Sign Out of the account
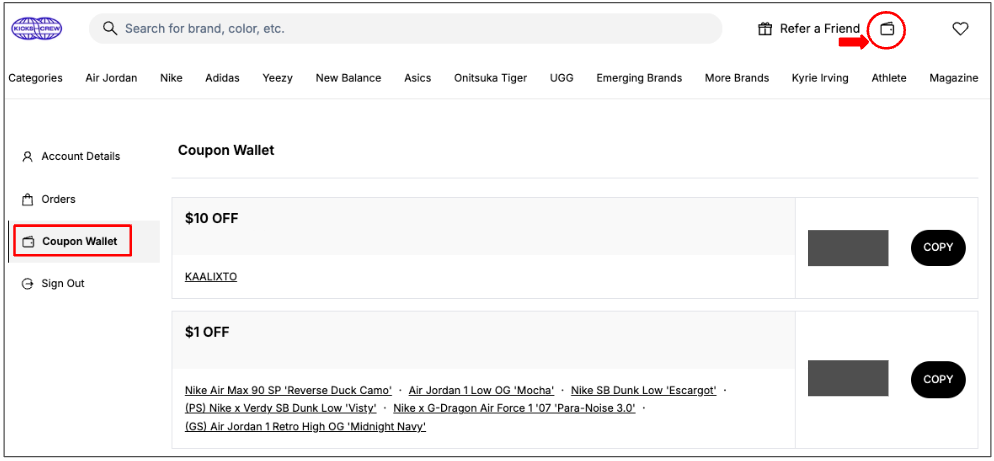The width and height of the screenshot is (994, 461). tap(63, 284)
